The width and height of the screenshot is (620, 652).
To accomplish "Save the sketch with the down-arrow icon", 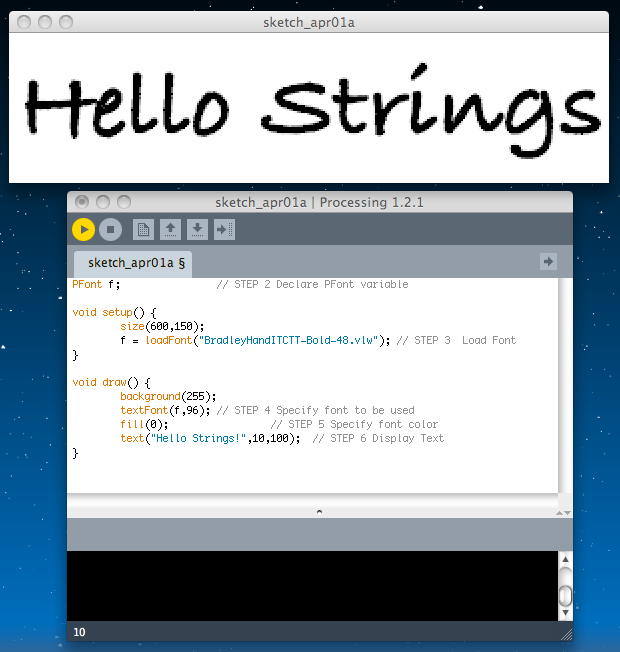I will pyautogui.click(x=198, y=230).
